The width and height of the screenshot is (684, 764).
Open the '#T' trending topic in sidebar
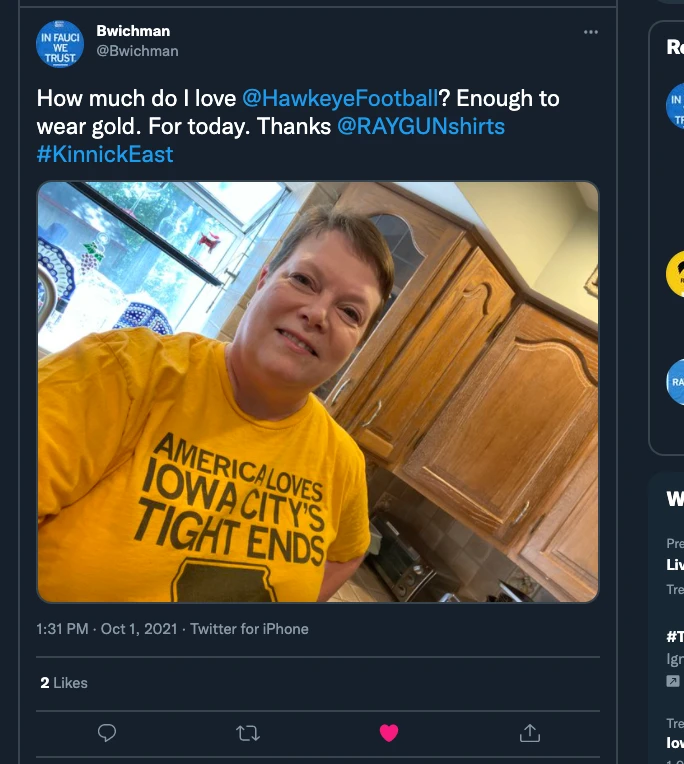(674, 636)
